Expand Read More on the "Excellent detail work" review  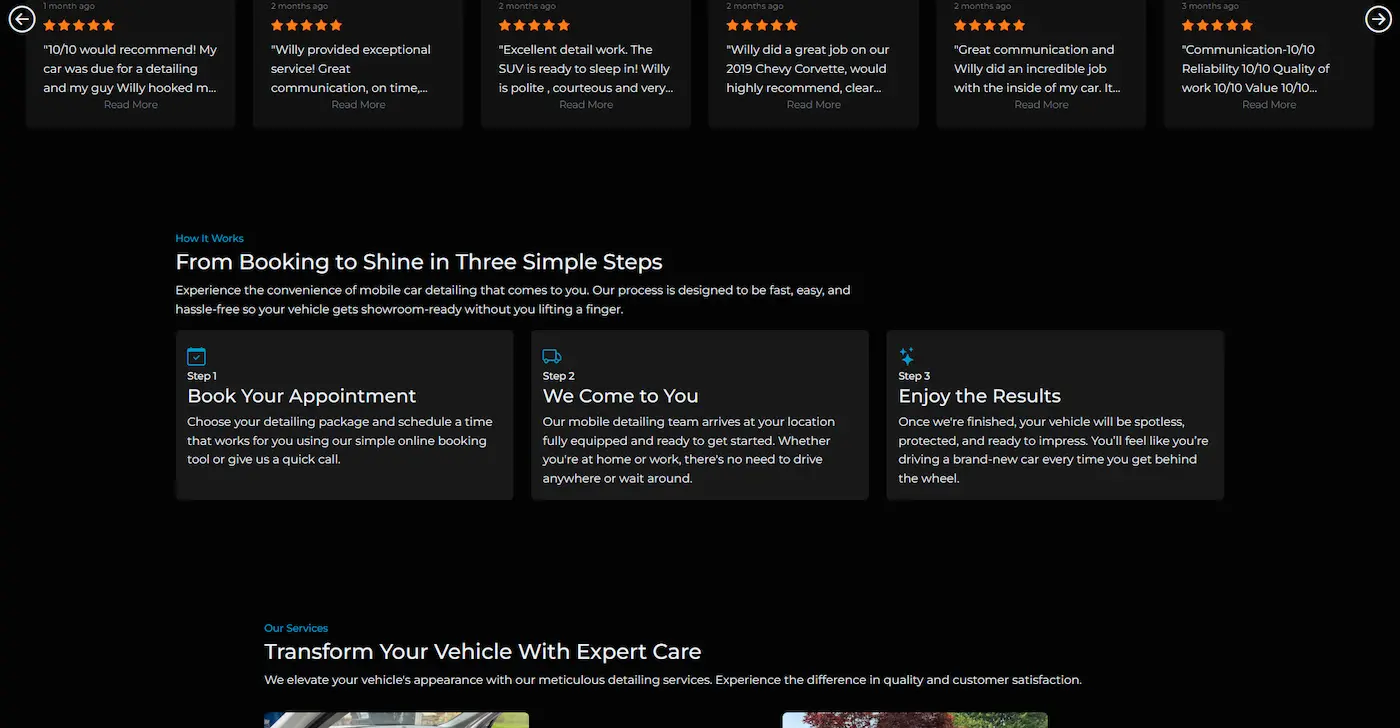(586, 105)
